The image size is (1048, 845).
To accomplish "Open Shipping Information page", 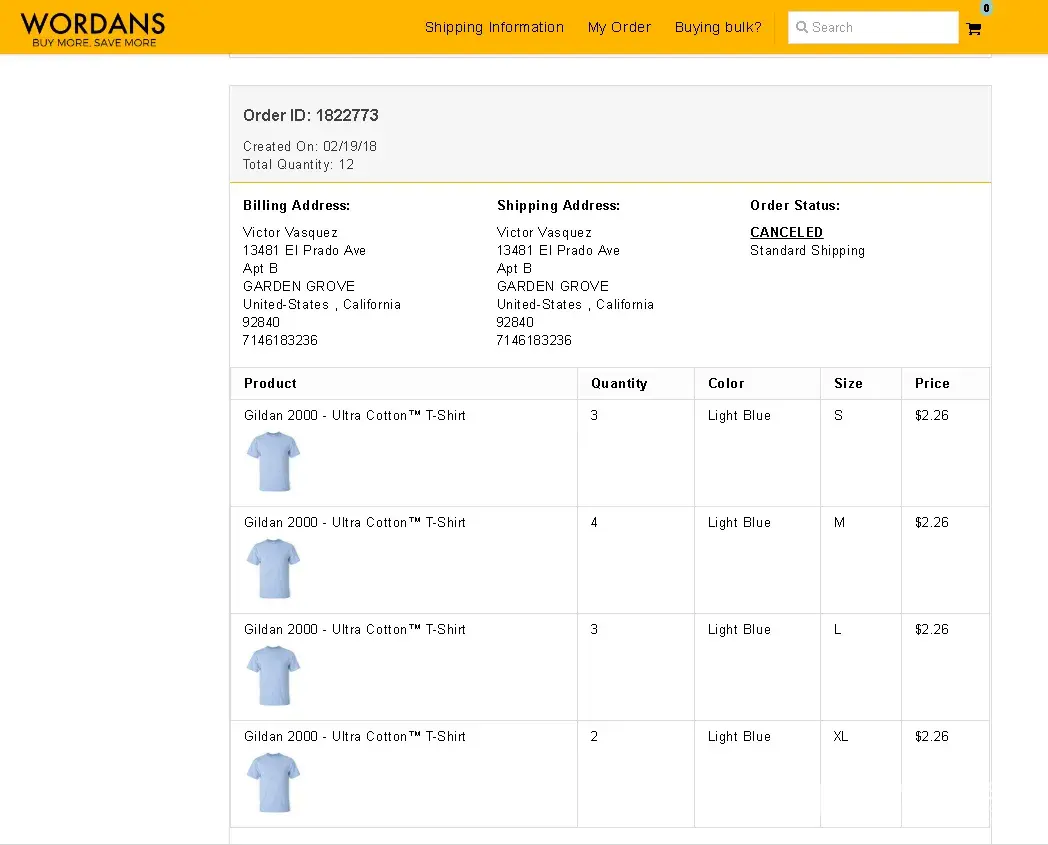I will click(494, 28).
